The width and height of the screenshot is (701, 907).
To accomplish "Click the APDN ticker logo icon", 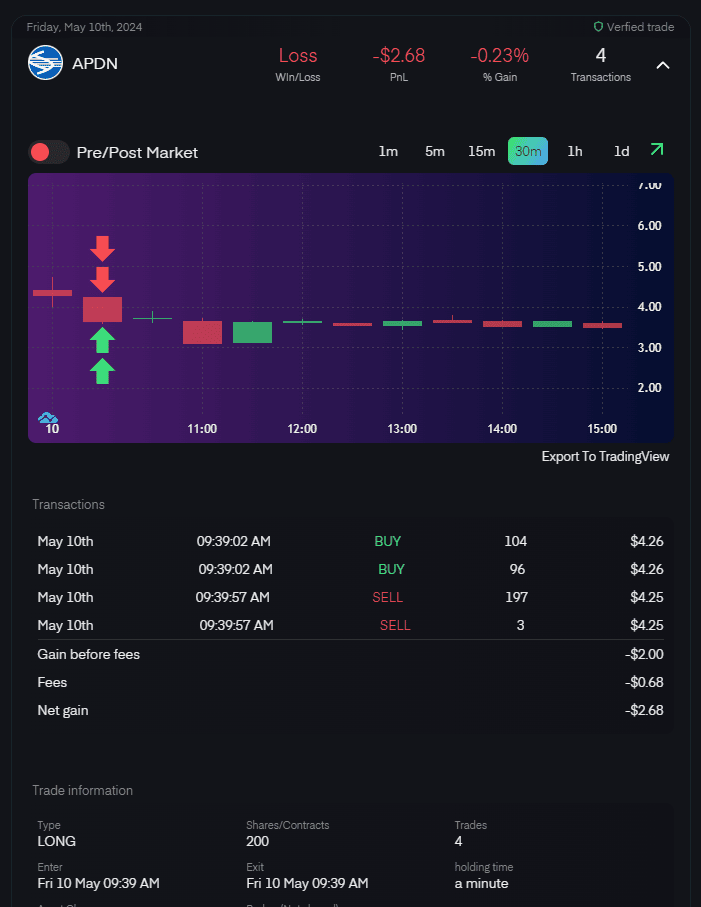I will click(46, 64).
